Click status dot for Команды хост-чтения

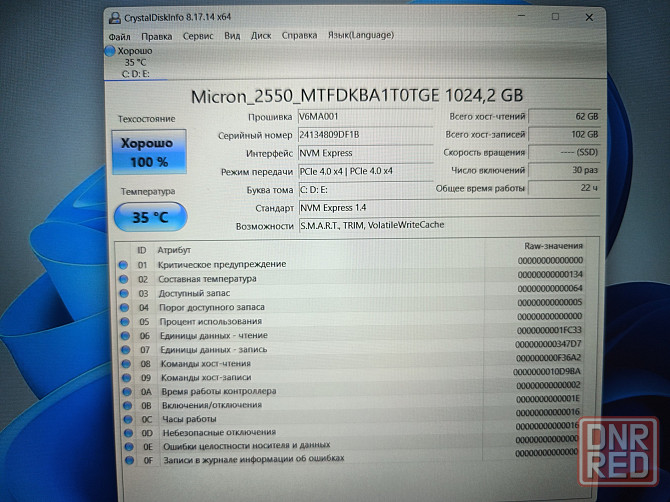click(x=126, y=364)
